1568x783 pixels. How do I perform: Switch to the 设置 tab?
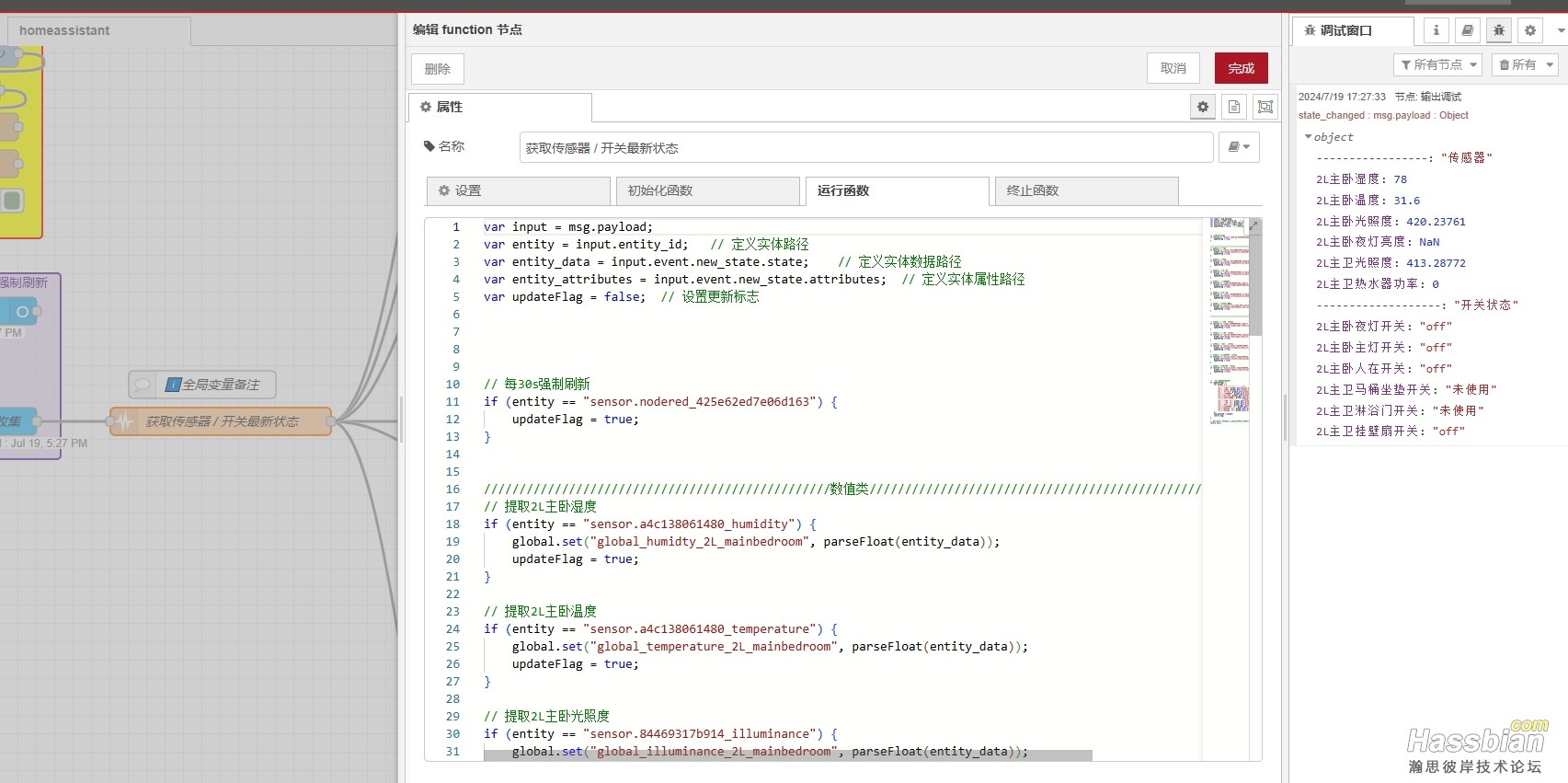click(x=519, y=190)
